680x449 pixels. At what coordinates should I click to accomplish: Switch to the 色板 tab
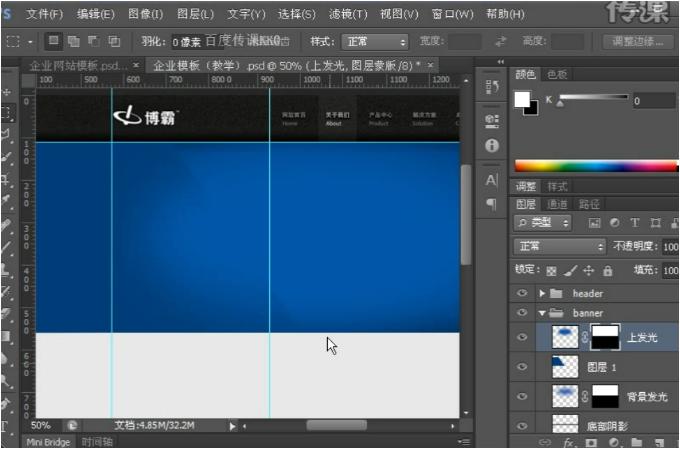tap(557, 75)
